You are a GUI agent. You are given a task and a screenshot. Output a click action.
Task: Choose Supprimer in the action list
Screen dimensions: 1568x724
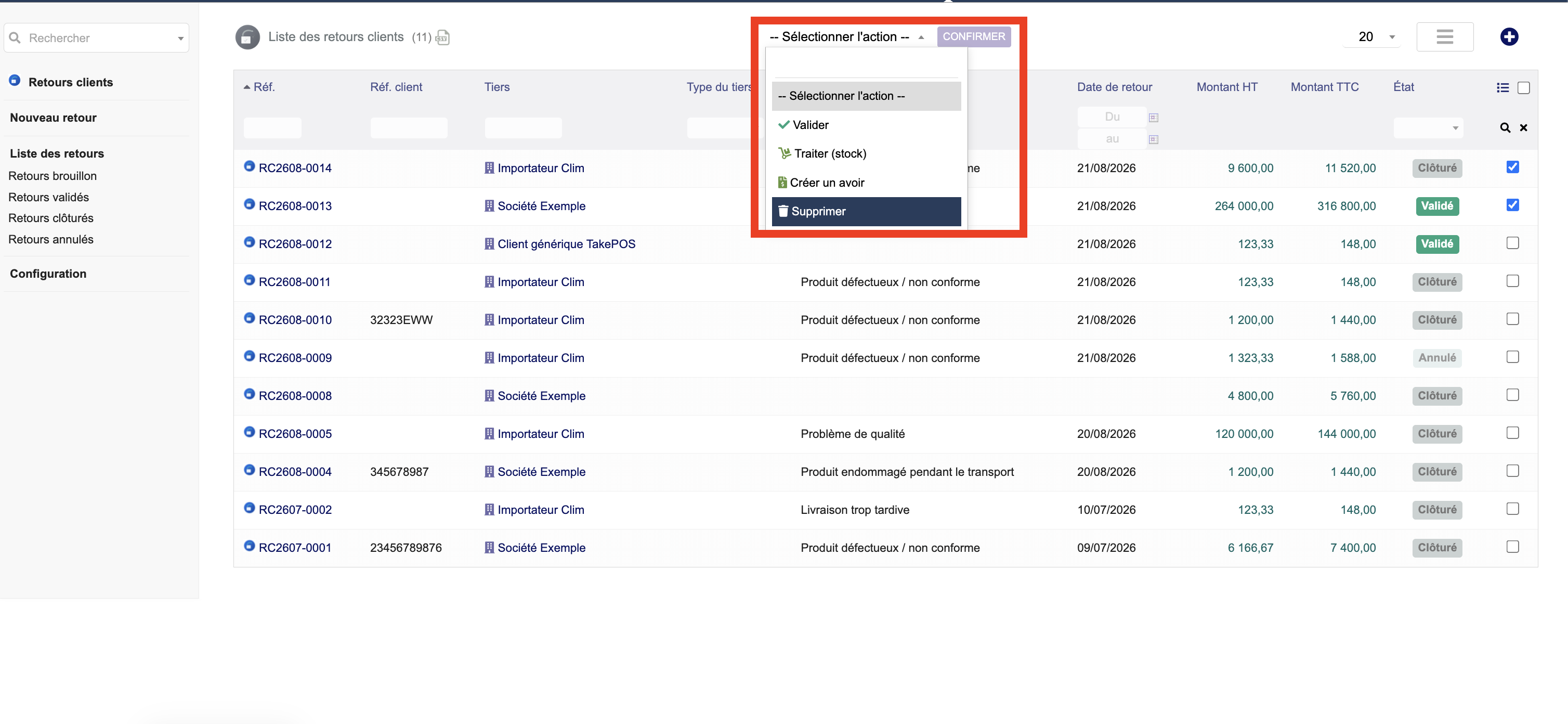click(x=866, y=211)
